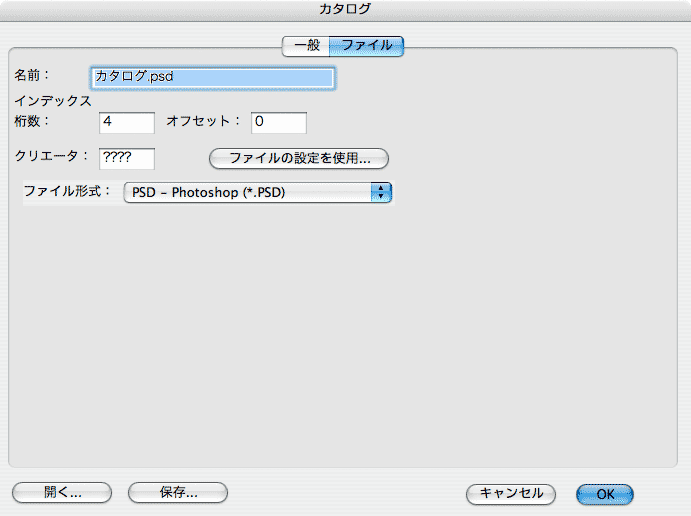Click the インデックス section label

point(53,101)
